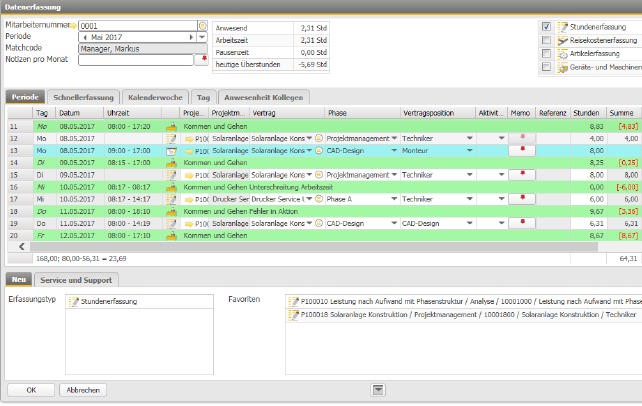Go to next month after Mai 2017
Screen dimensions: 642x406
(191, 37)
